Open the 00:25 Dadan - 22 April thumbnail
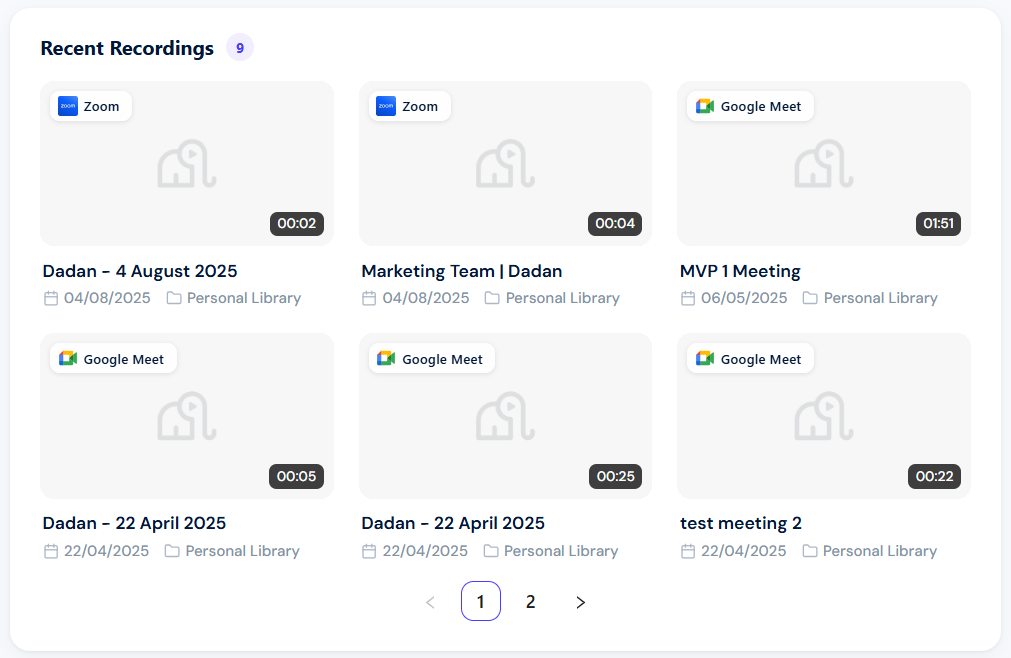 click(506, 416)
